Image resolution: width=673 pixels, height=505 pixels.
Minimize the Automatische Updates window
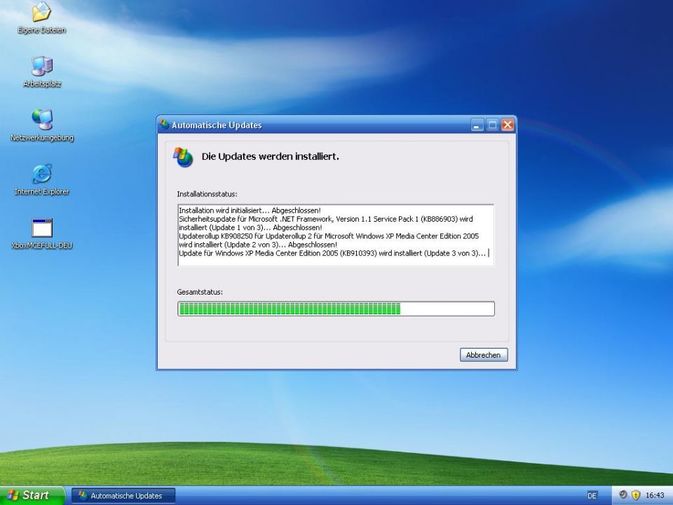click(477, 125)
